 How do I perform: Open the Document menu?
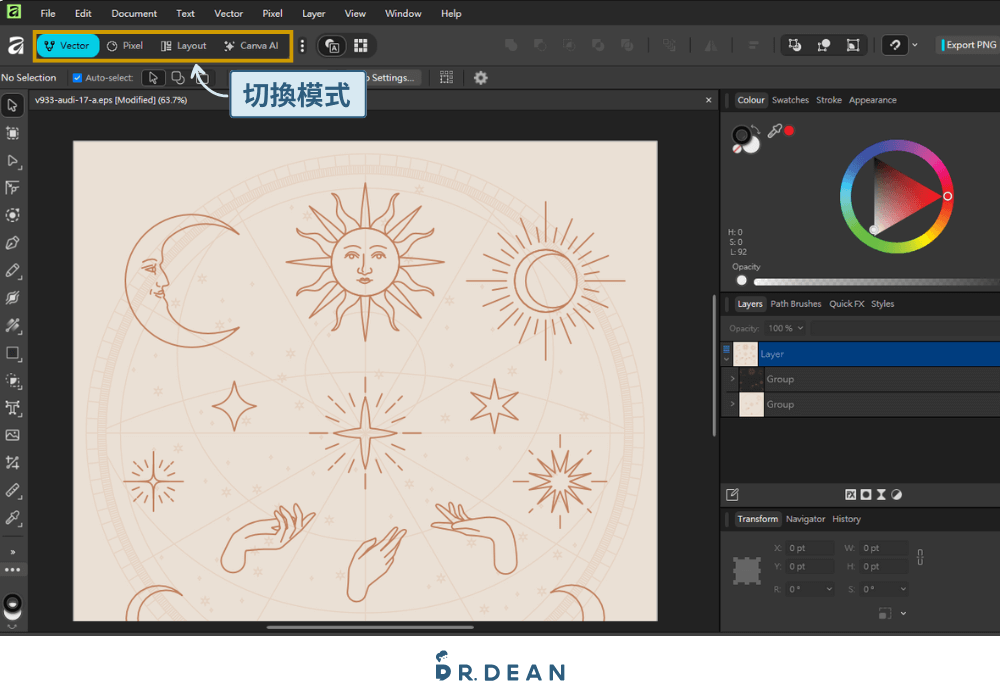pos(134,13)
